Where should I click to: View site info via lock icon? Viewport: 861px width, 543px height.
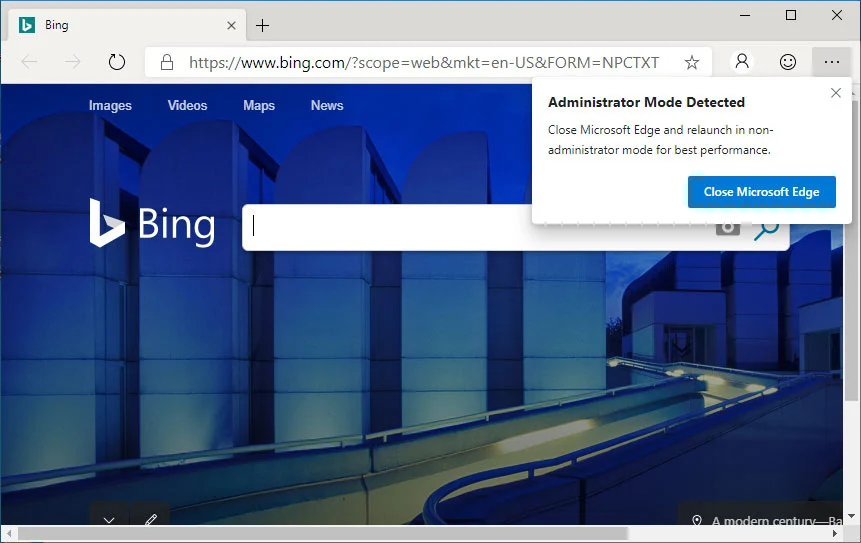166,62
